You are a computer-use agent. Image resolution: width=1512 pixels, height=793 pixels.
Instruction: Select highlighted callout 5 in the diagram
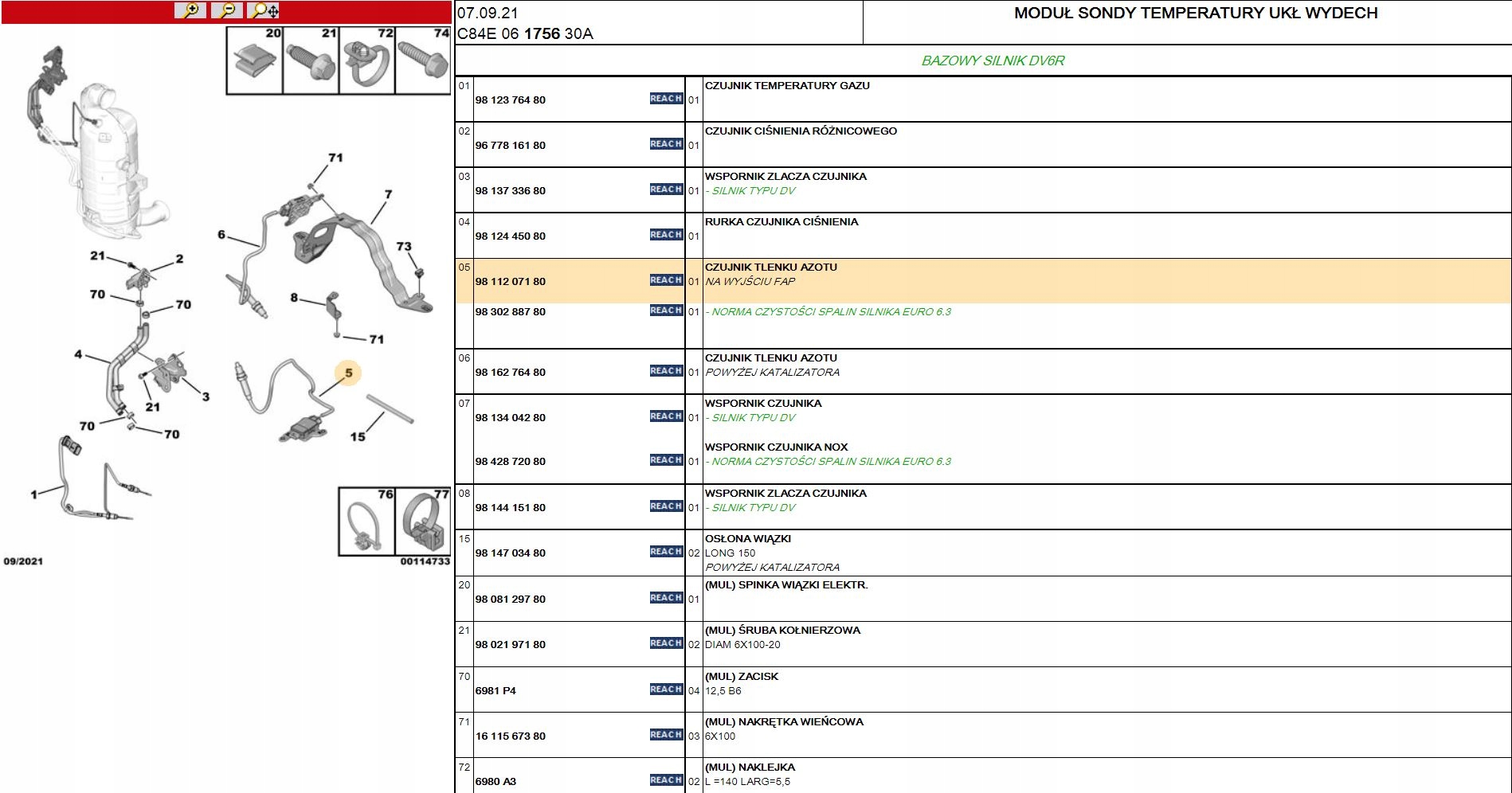(x=349, y=373)
